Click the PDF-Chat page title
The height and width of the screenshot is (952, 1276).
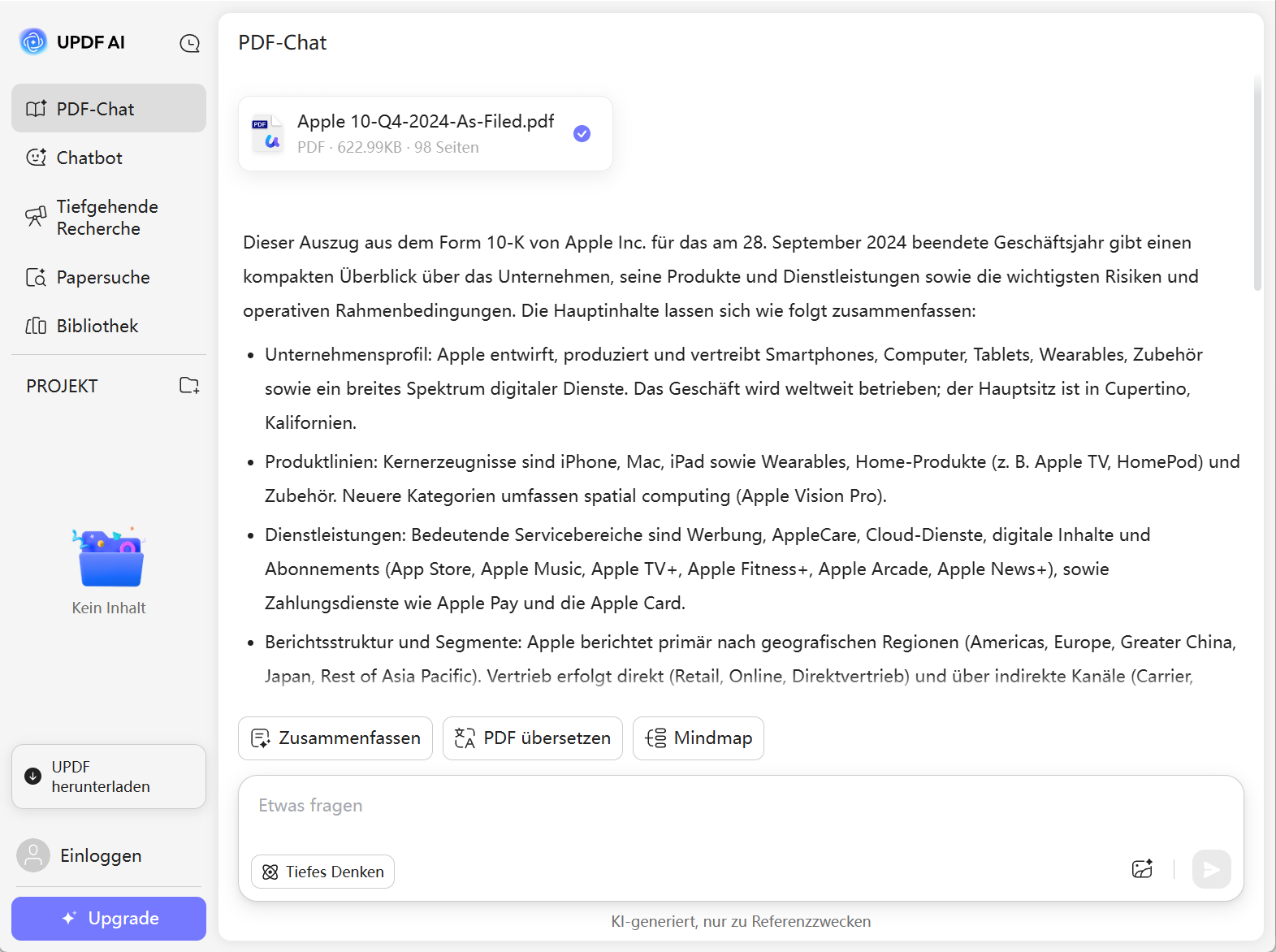(x=283, y=42)
